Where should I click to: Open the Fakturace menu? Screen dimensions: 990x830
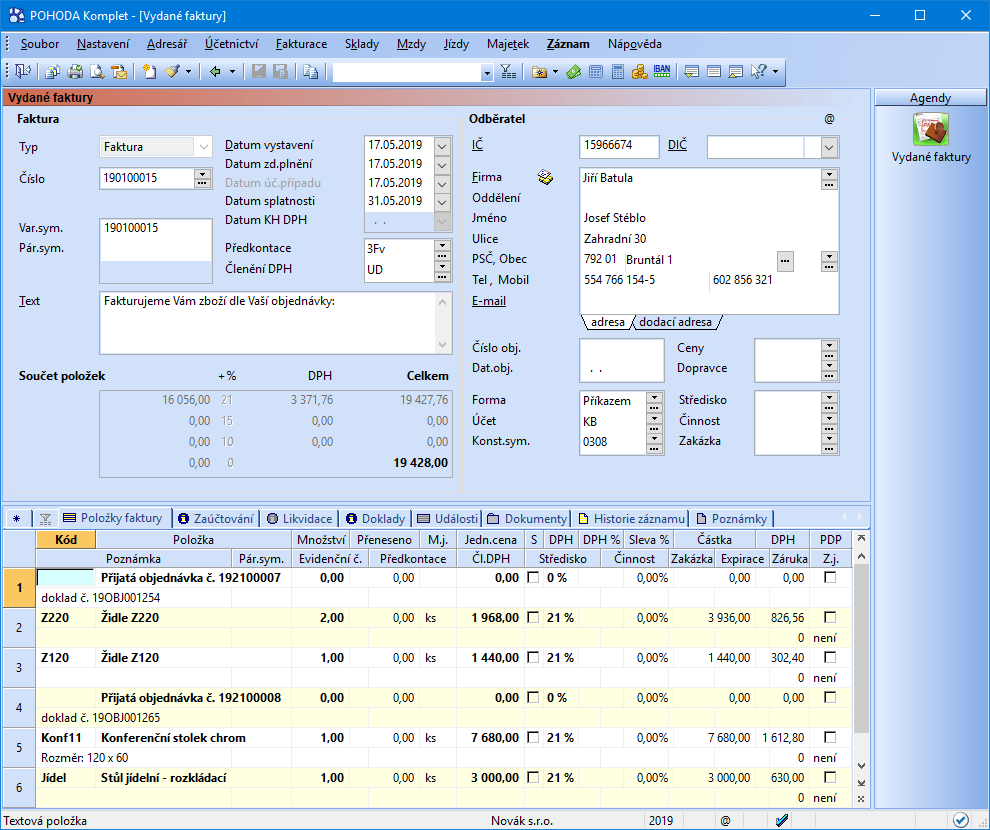pyautogui.click(x=301, y=44)
